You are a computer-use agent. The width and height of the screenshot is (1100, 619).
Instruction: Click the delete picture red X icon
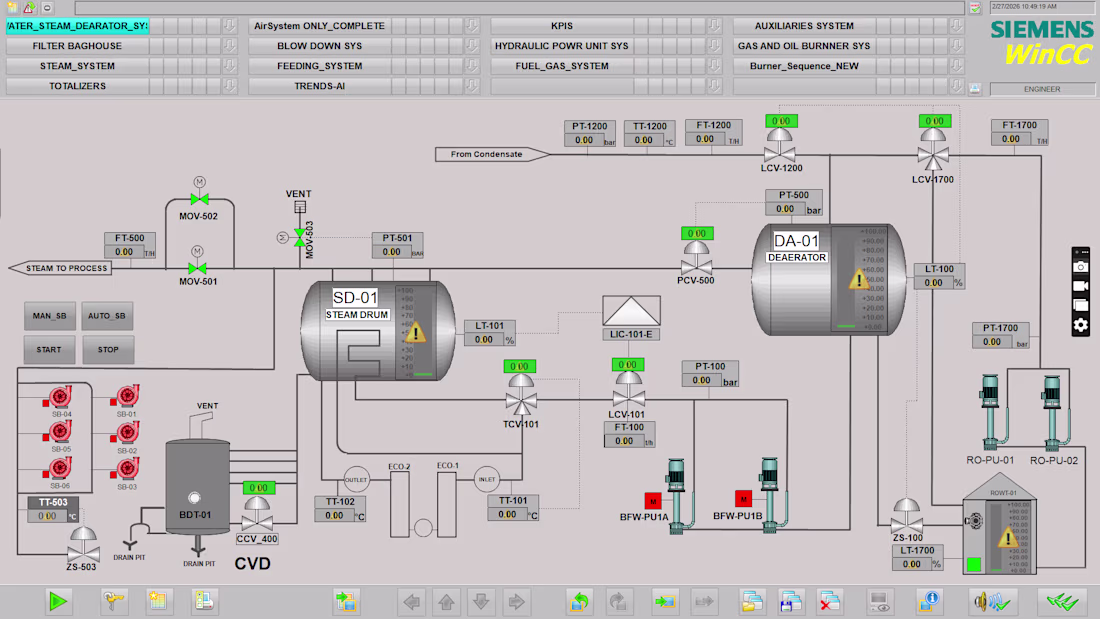(829, 601)
